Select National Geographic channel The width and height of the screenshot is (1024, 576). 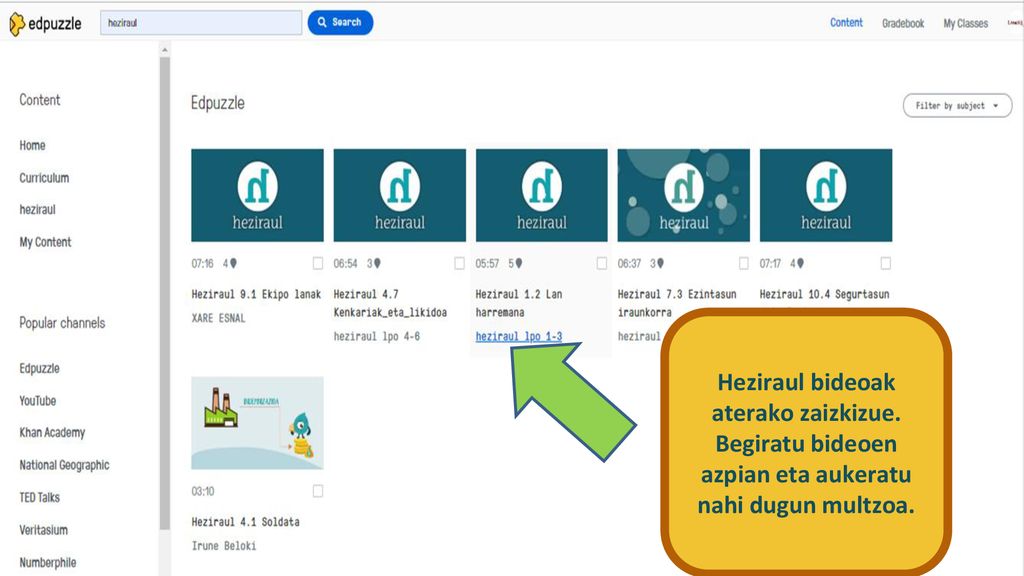64,465
